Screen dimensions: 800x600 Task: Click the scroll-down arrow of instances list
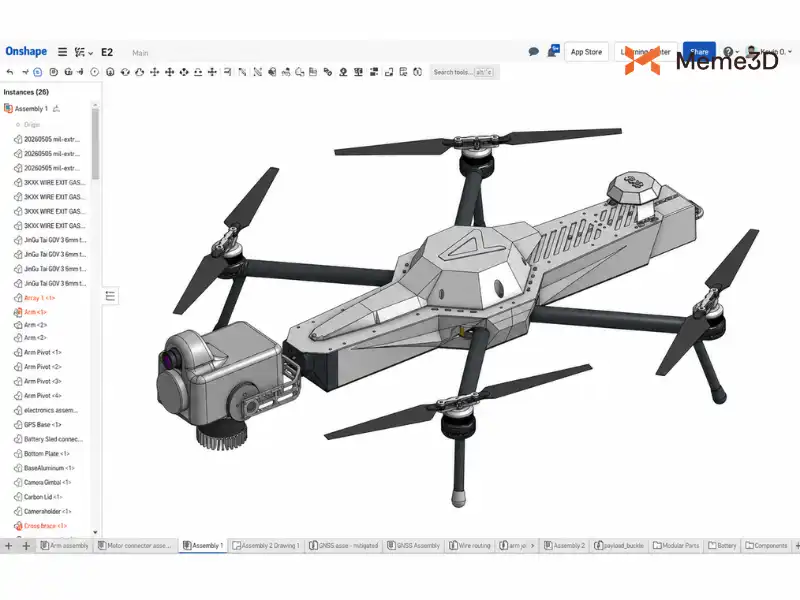[x=95, y=532]
